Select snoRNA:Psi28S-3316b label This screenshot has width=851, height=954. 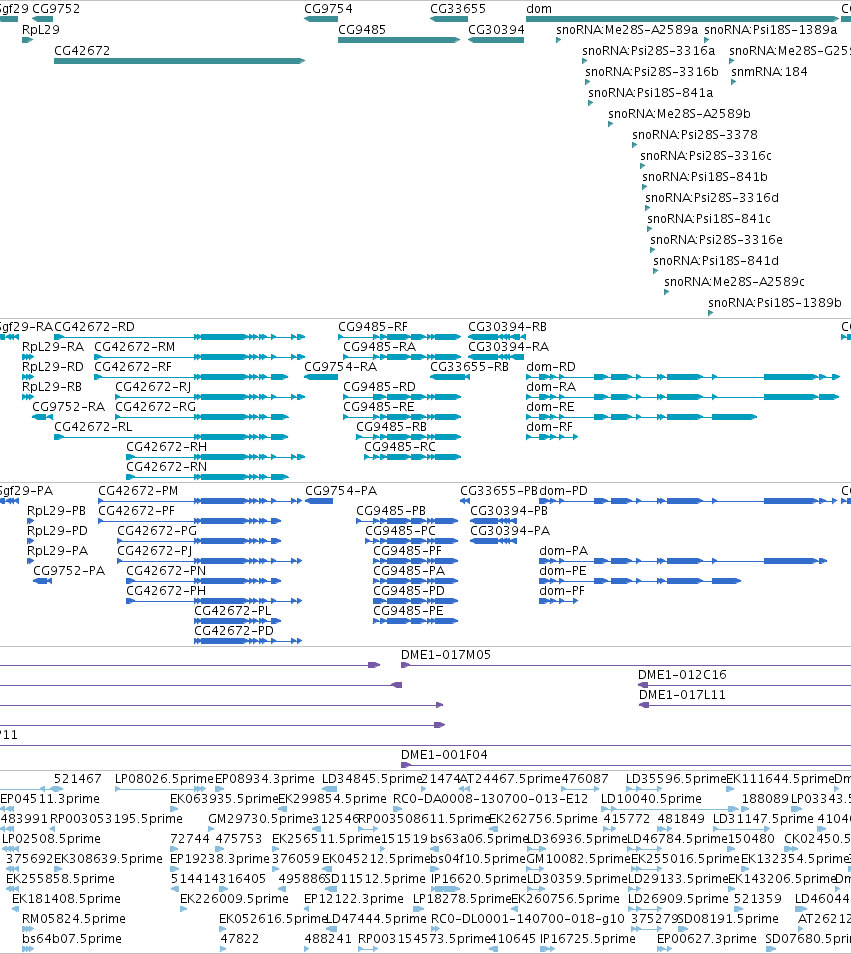pyautogui.click(x=652, y=71)
